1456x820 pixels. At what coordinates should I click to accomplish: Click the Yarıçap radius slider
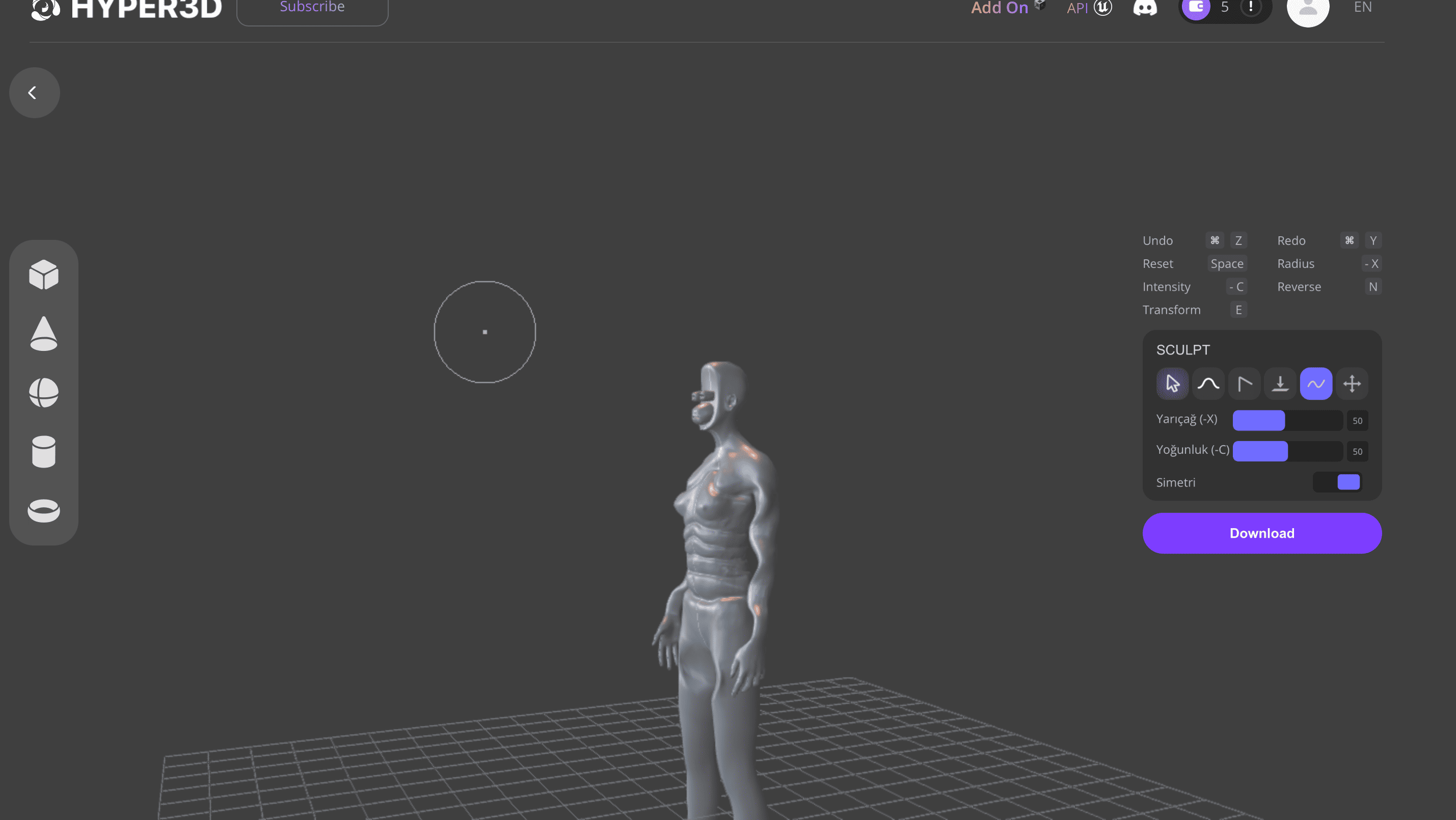tap(1287, 420)
